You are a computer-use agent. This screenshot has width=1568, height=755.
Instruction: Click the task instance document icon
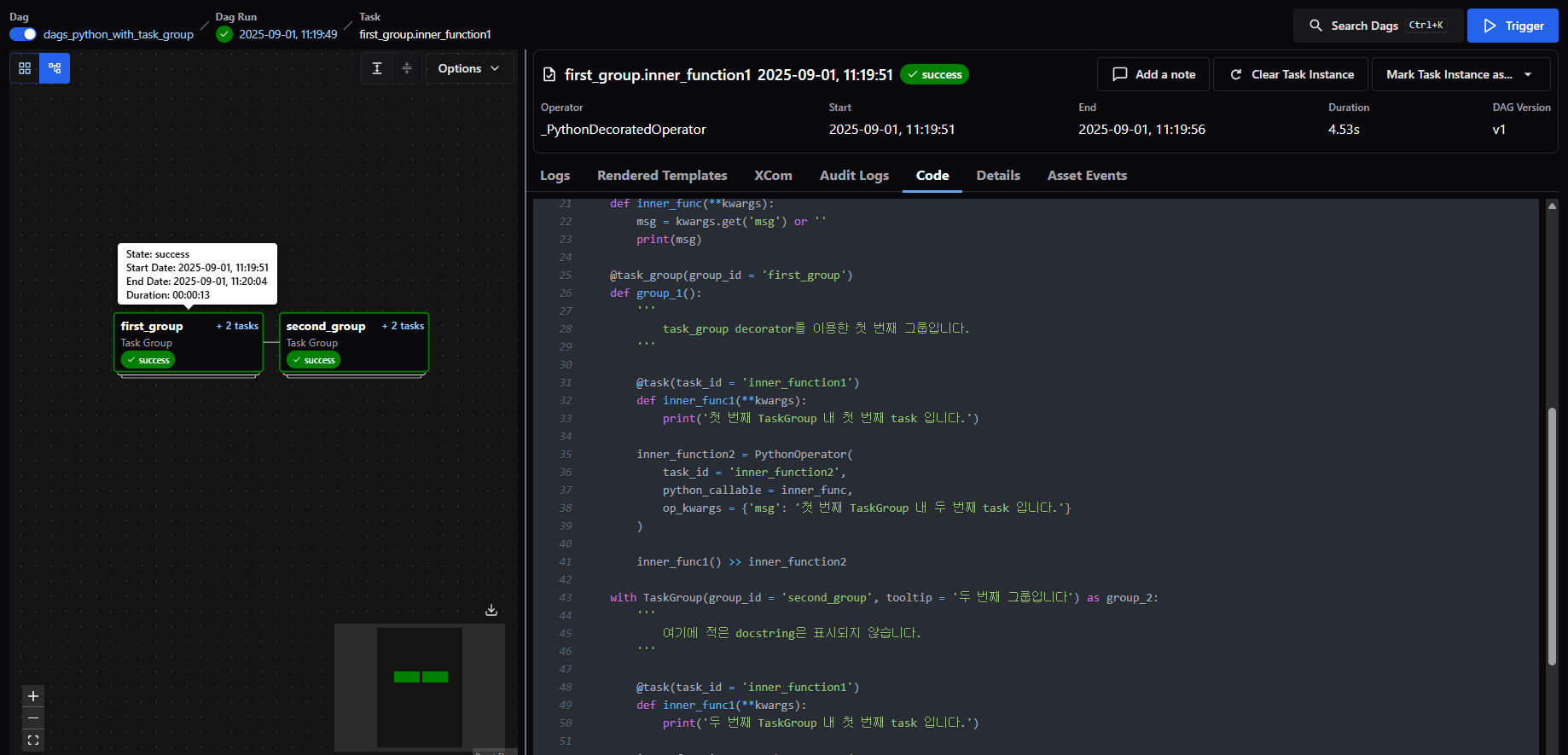click(550, 75)
